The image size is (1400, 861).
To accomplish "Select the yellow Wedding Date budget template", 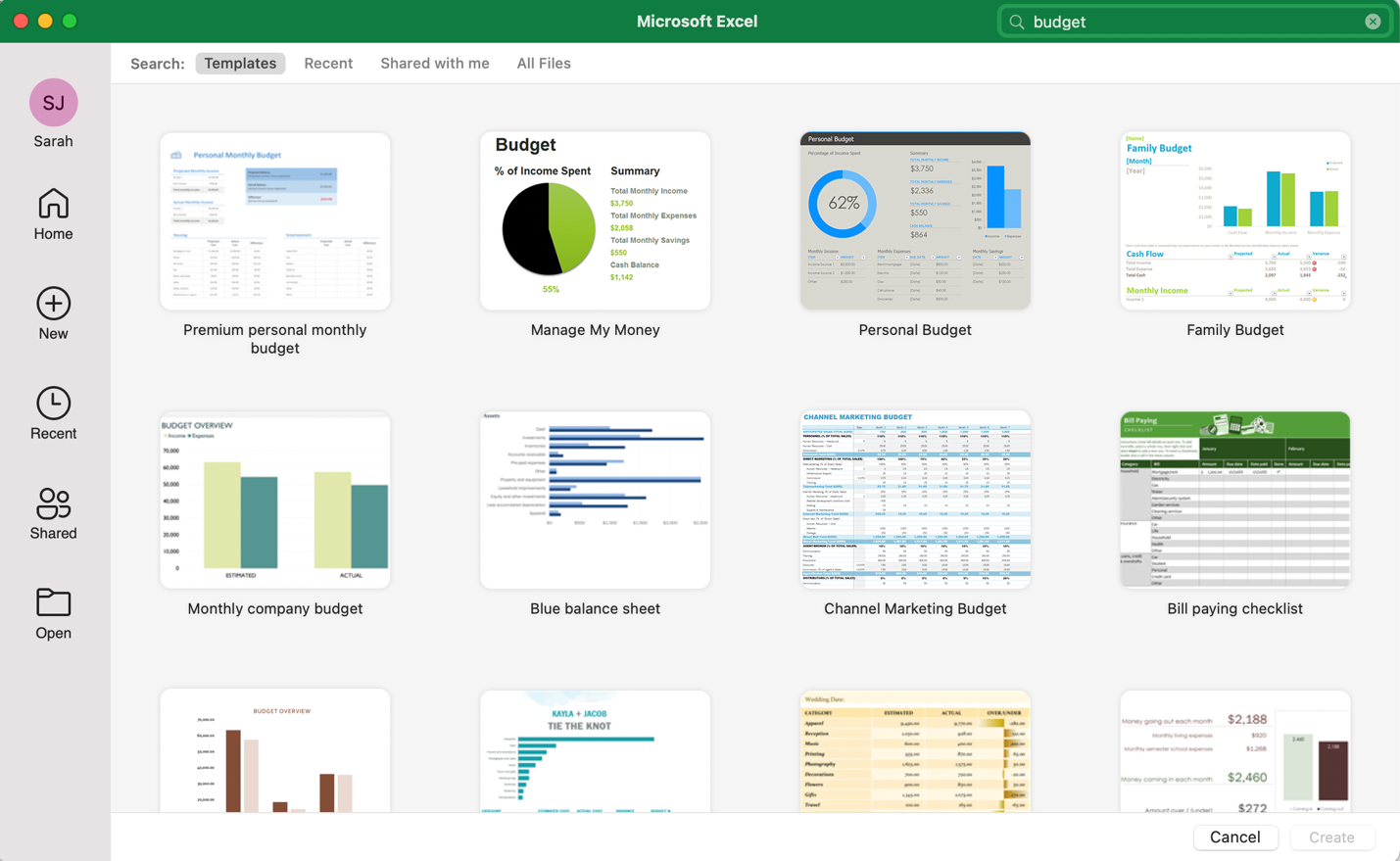I will click(915, 751).
